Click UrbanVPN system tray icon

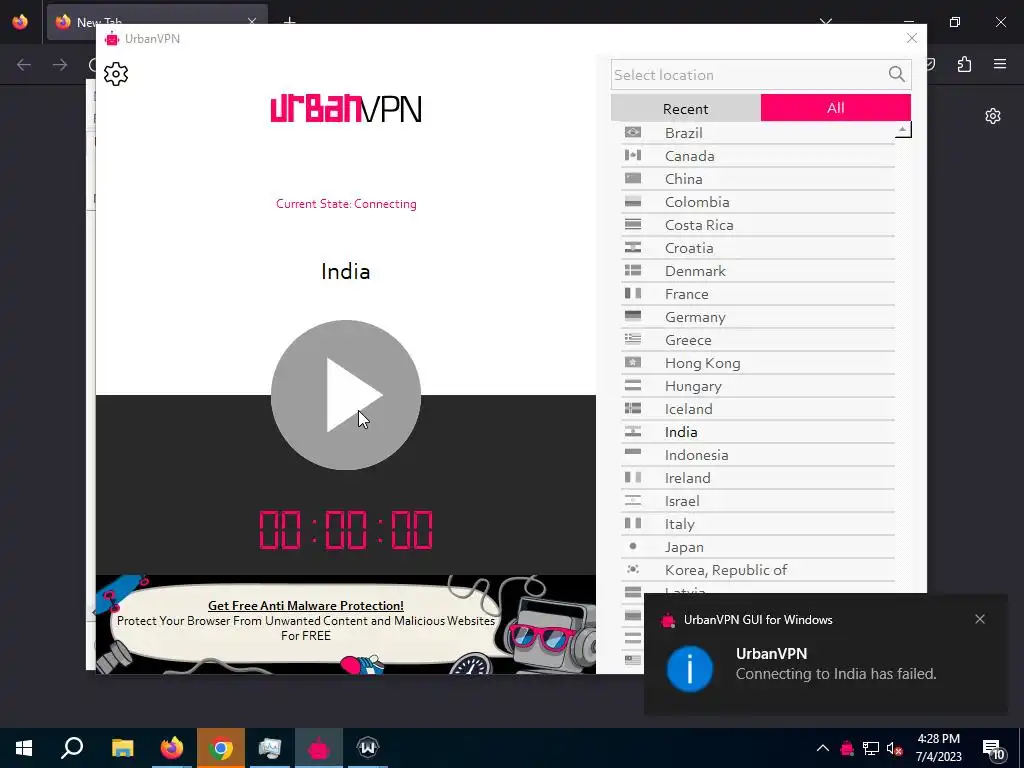point(847,748)
